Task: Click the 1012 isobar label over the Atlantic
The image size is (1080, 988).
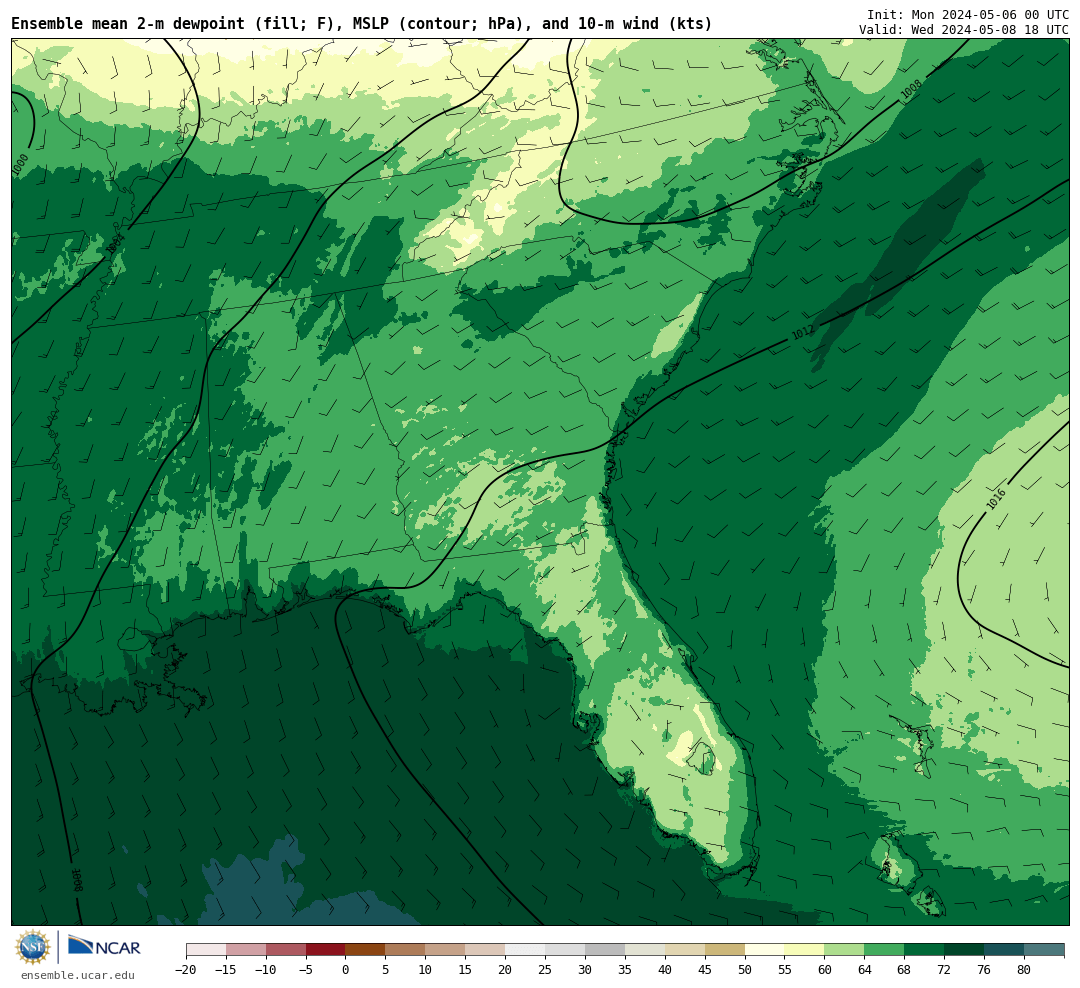Action: tap(803, 333)
